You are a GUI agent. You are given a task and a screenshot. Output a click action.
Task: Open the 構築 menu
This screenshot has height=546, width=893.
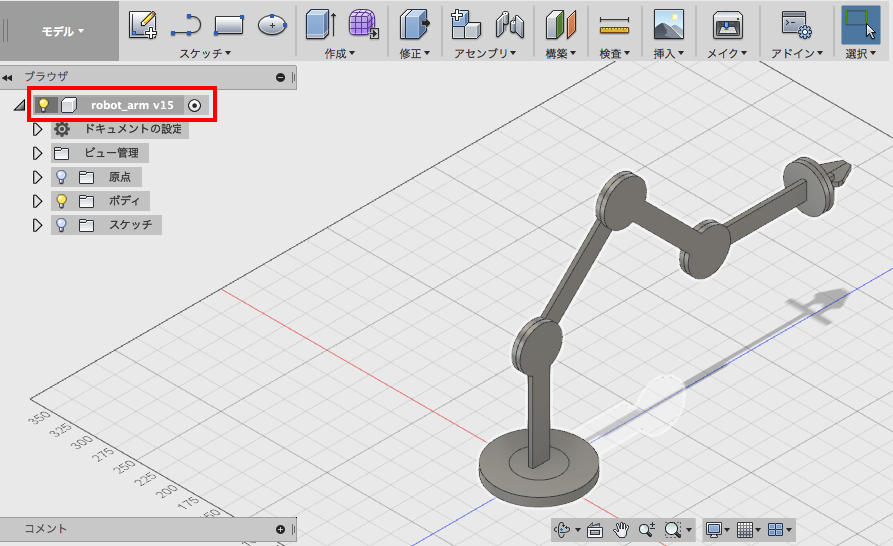[560, 54]
